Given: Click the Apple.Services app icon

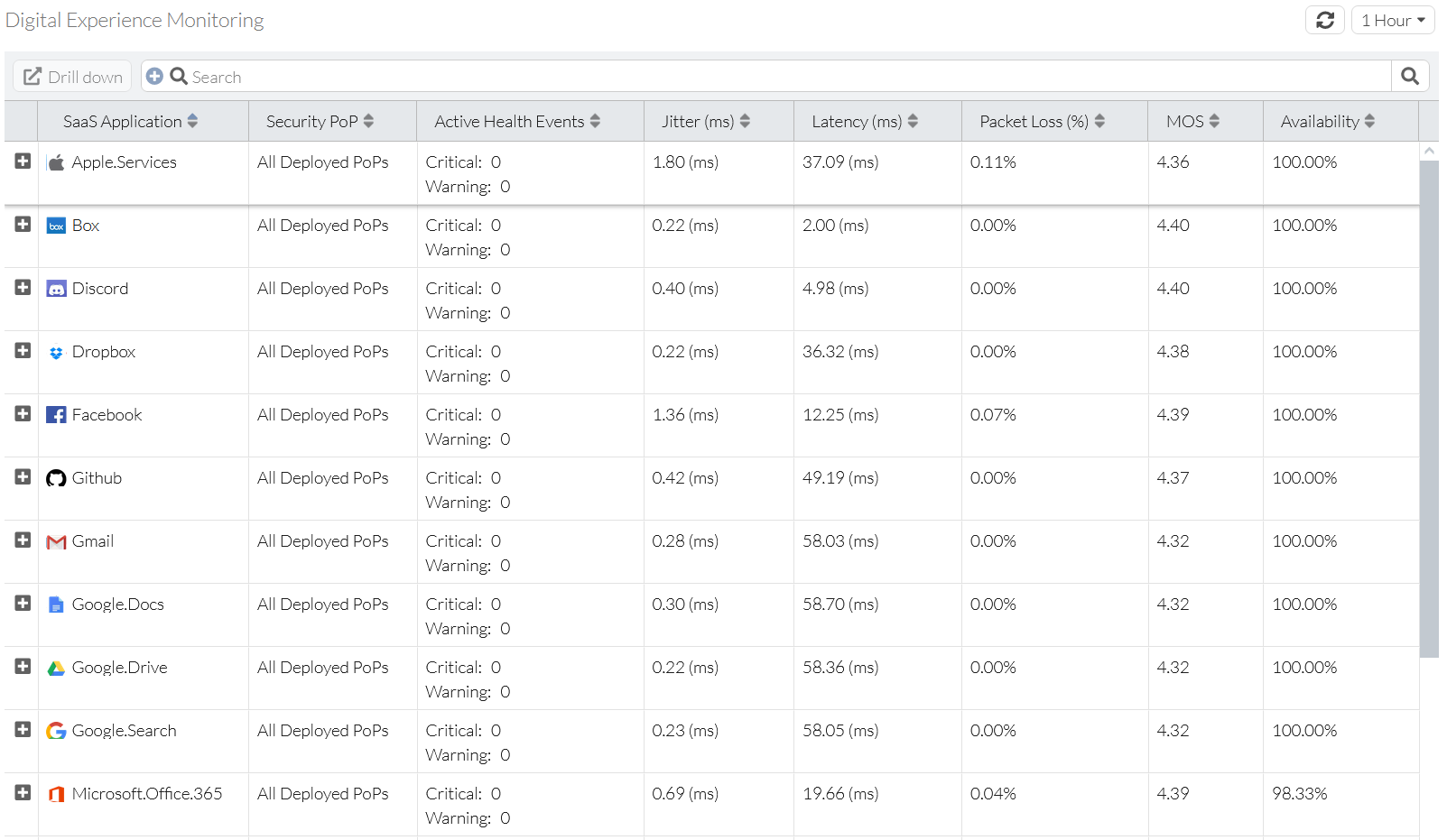Looking at the screenshot, I should tap(56, 162).
